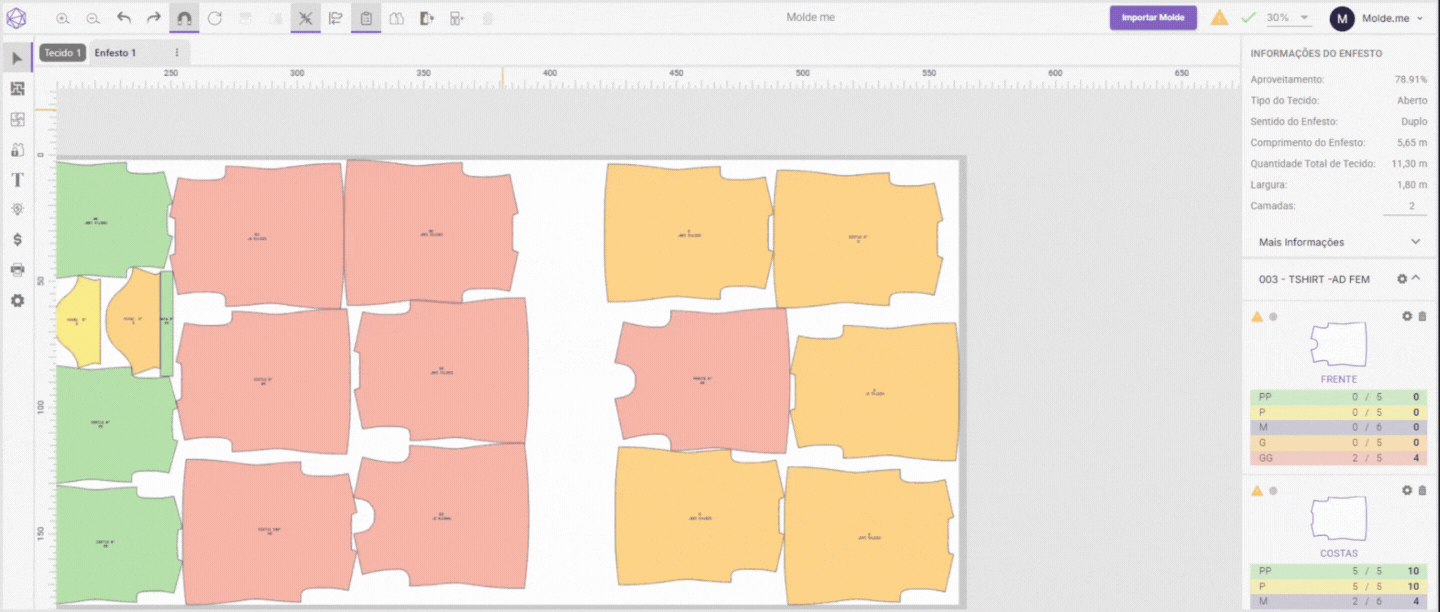The width and height of the screenshot is (1440, 612).
Task: Click the rotate refresh arrow icon
Action: point(215,18)
